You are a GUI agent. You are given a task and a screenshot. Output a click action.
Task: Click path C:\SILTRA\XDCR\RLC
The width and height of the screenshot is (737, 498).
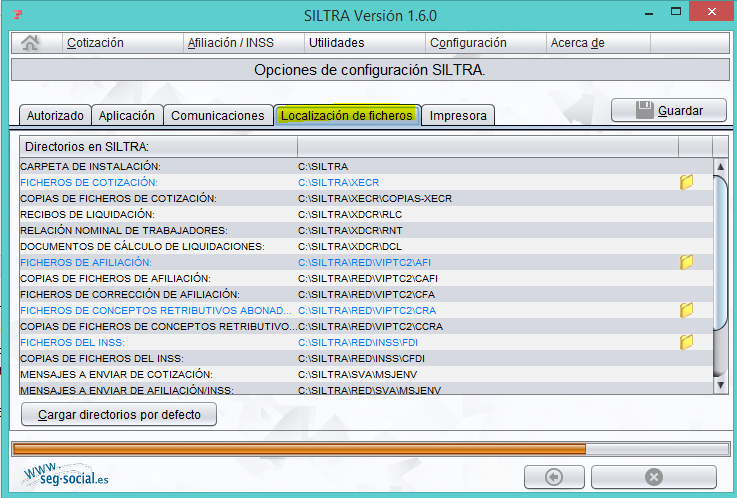(350, 214)
